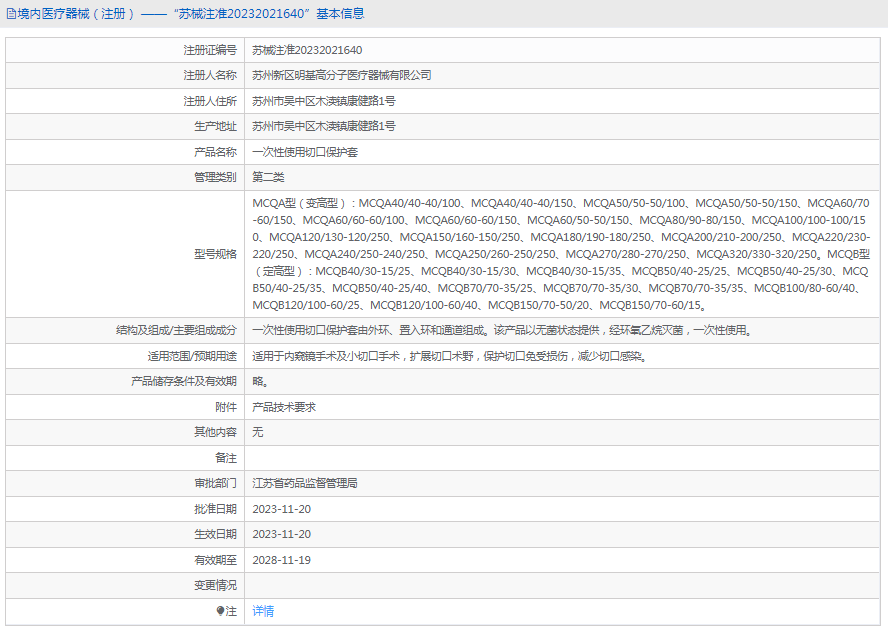Click the 注册人名称 label
This screenshot has width=888, height=631.
click(210, 75)
